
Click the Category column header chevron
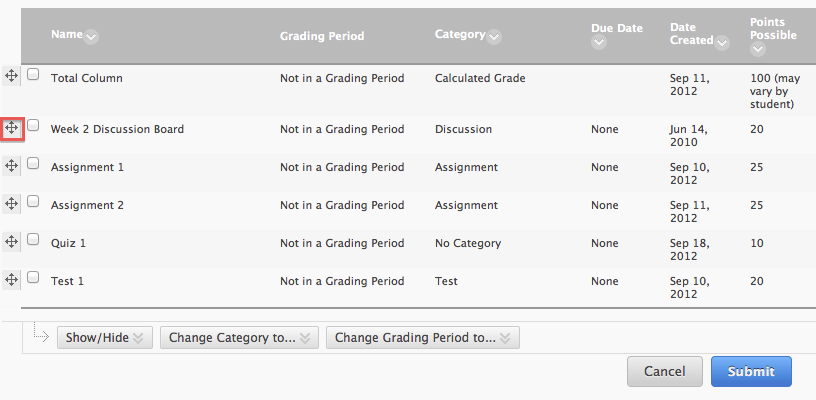tap(494, 37)
